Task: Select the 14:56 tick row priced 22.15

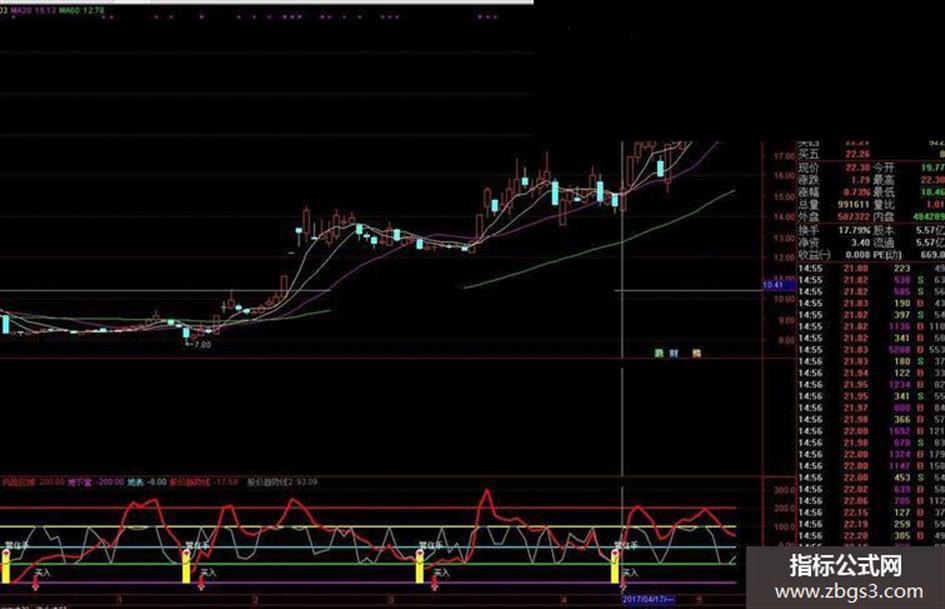Action: 871,513
